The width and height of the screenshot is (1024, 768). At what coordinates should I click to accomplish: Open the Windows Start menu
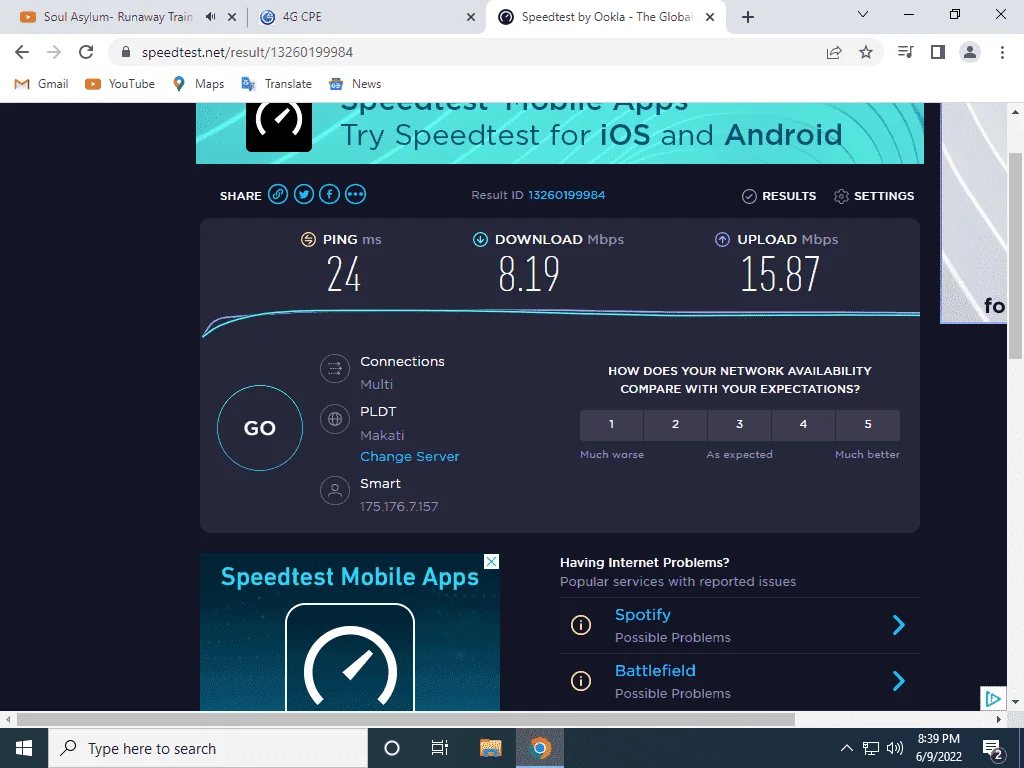pos(24,748)
